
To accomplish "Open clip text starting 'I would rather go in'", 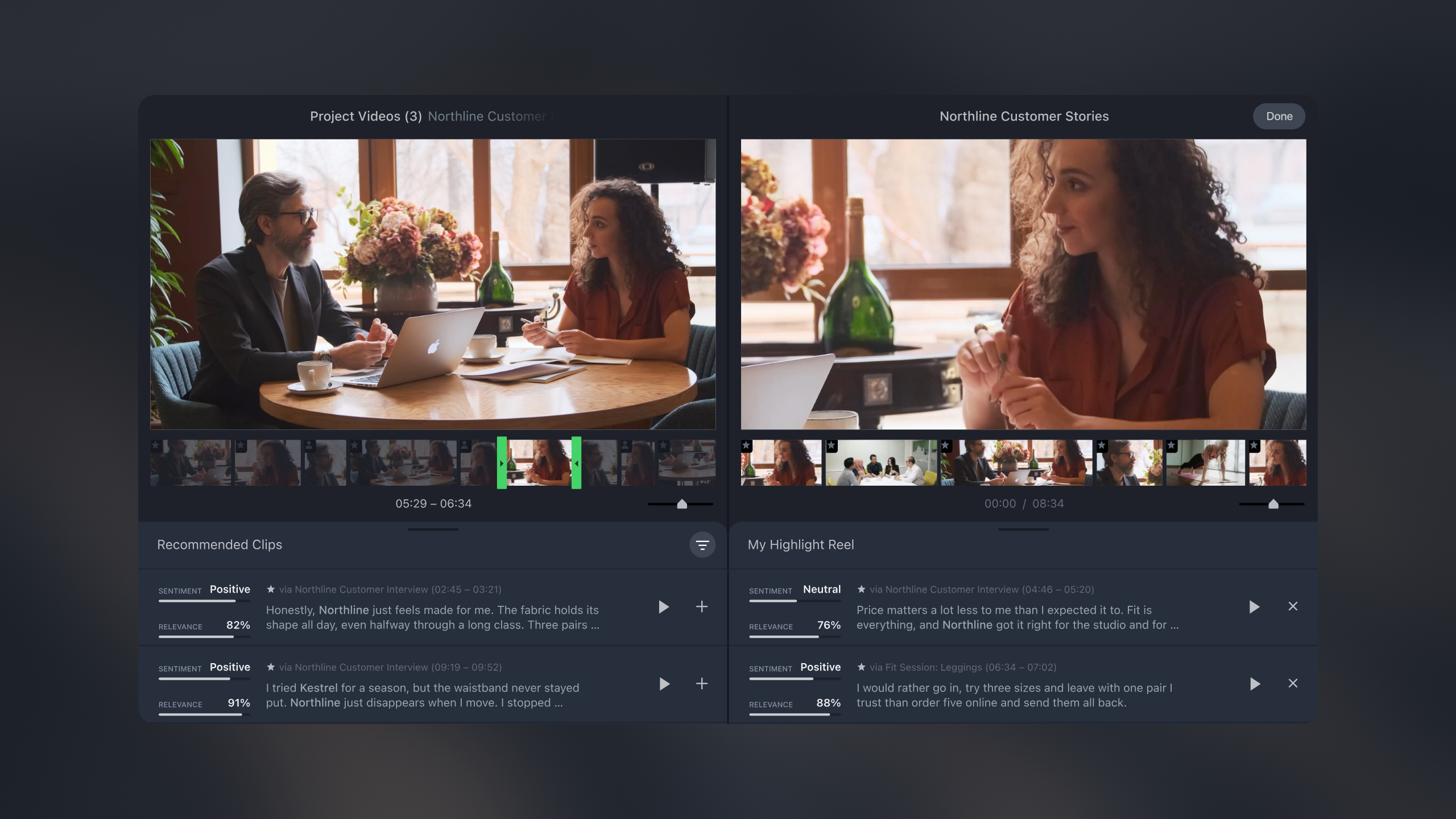I will (x=1015, y=695).
